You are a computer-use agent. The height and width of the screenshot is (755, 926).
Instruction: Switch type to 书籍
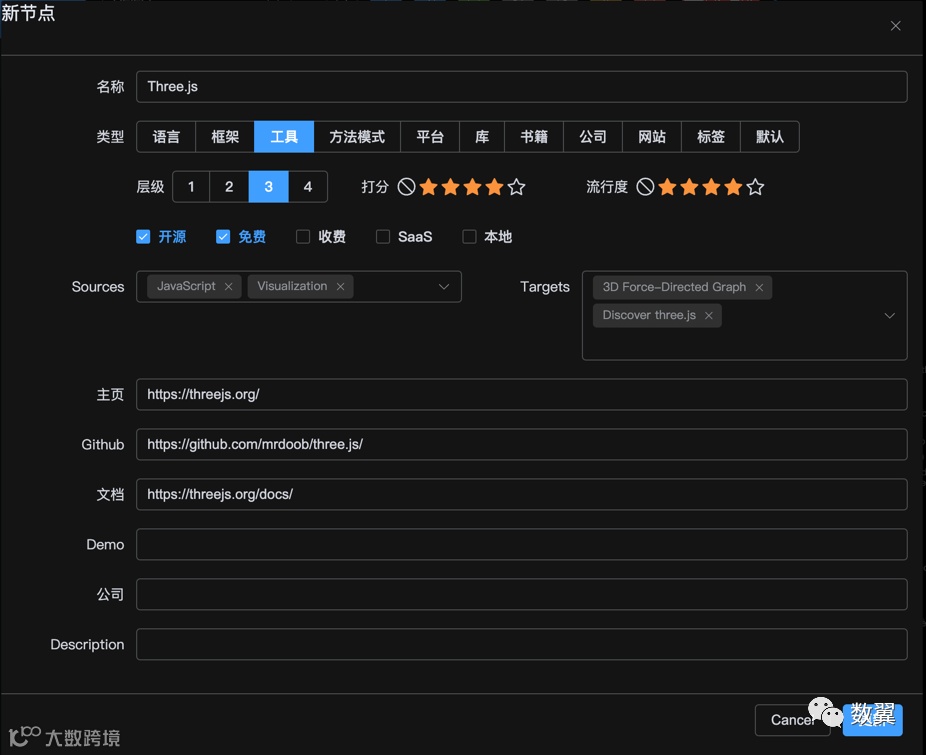pos(534,136)
